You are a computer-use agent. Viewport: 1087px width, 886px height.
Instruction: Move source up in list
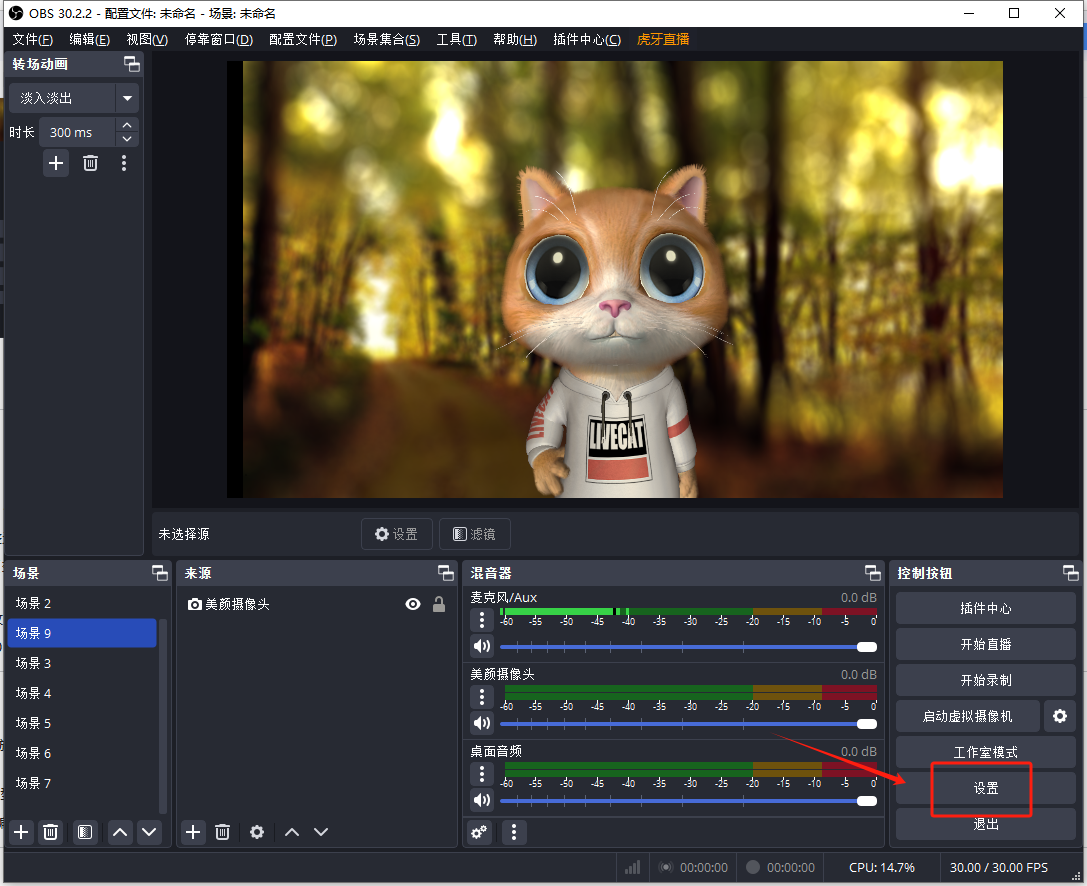tap(292, 832)
